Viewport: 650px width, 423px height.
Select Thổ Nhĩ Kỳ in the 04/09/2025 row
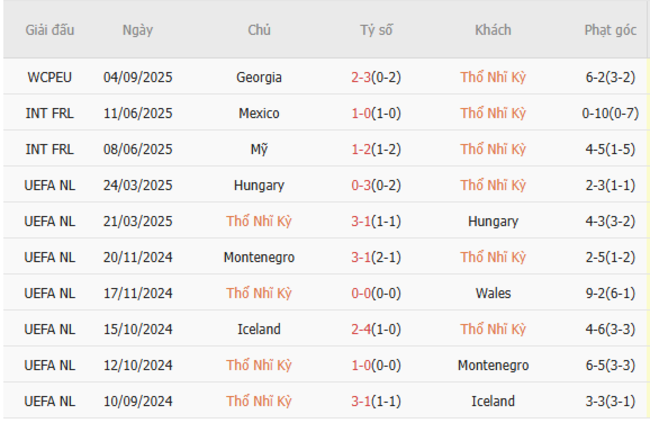tap(493, 77)
